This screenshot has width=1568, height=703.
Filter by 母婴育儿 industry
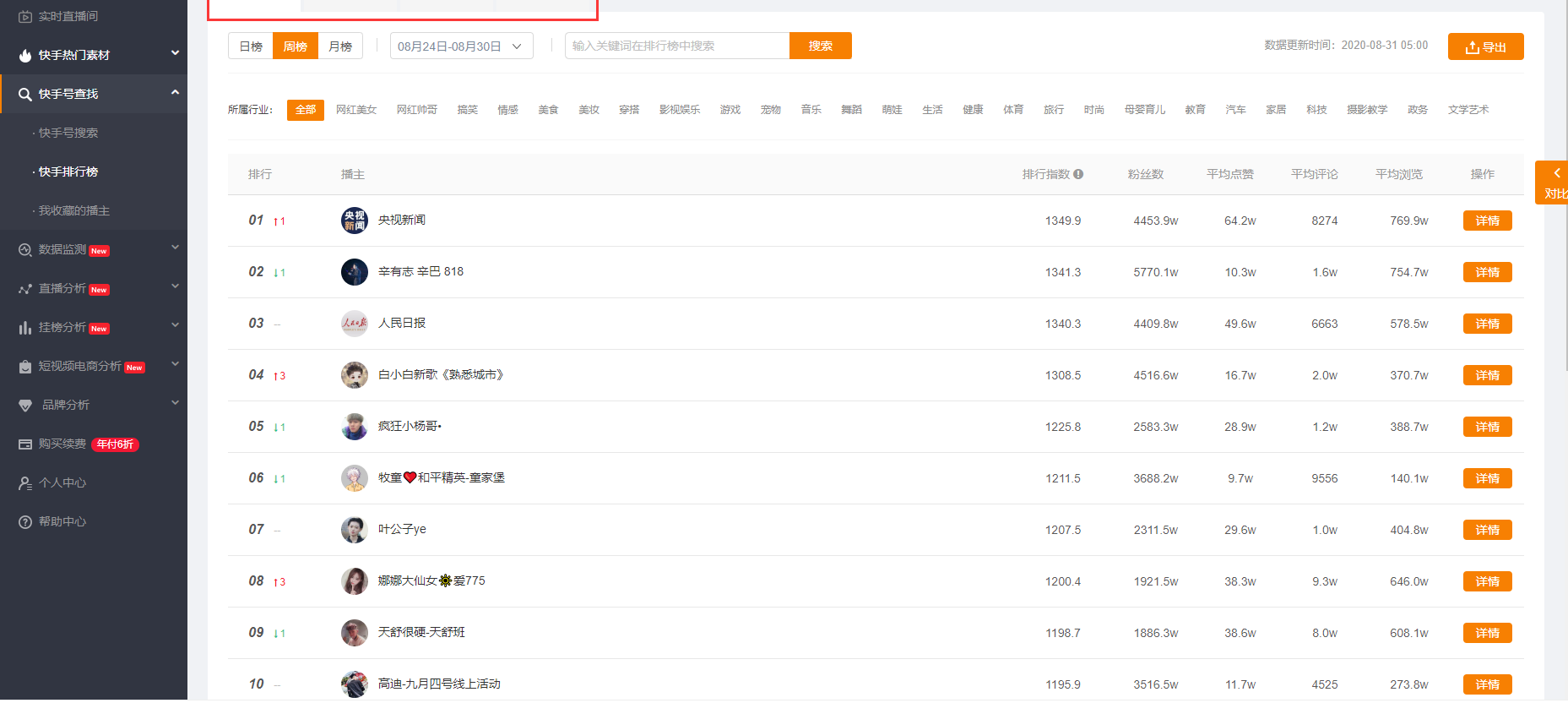[x=1145, y=110]
